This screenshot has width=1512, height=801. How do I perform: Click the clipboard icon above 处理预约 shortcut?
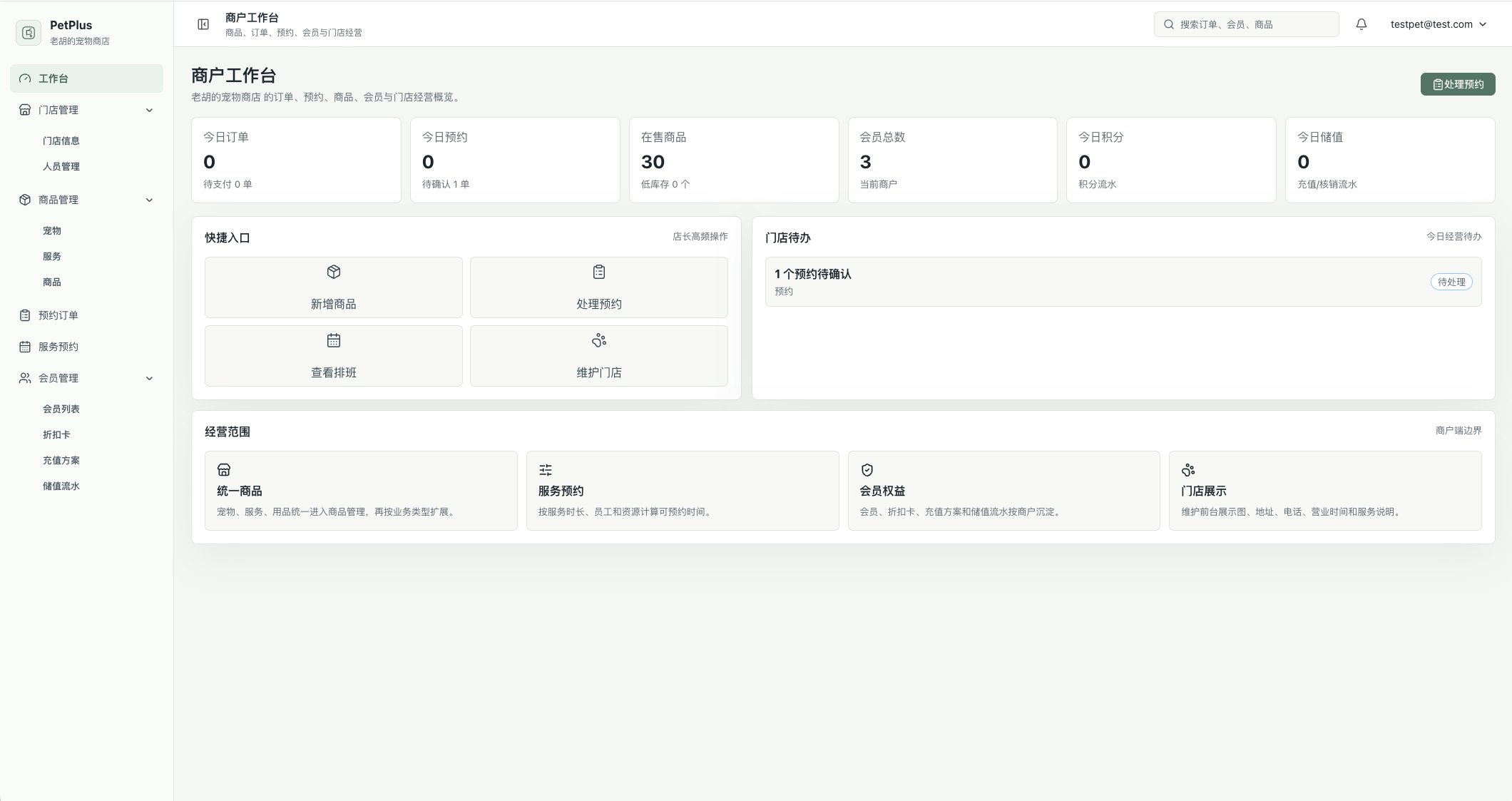pos(599,272)
